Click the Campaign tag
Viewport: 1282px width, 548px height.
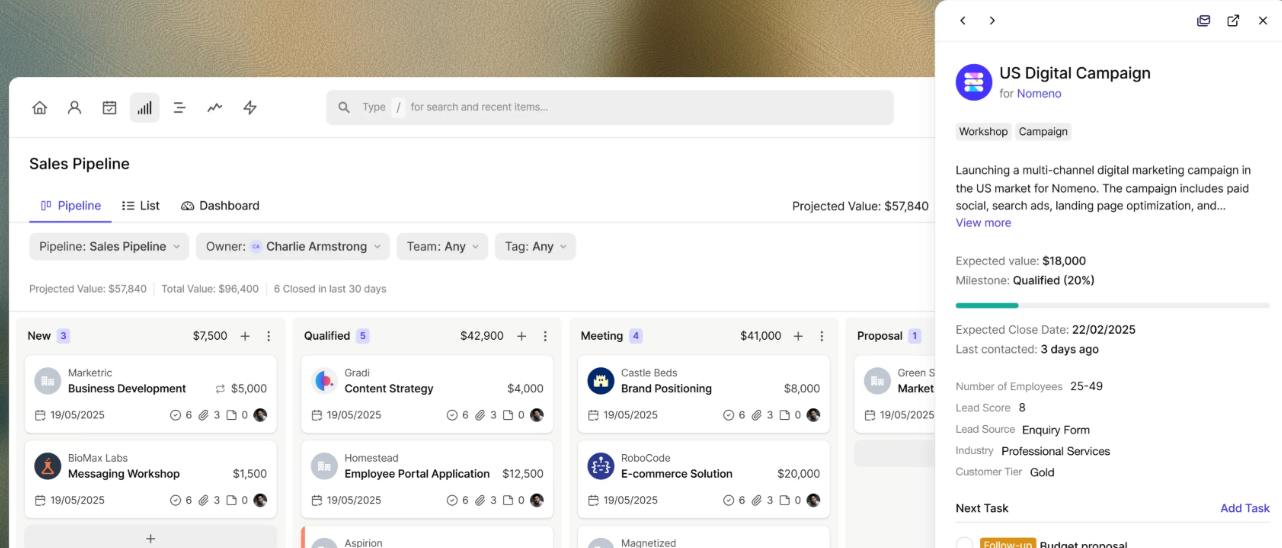click(1043, 132)
